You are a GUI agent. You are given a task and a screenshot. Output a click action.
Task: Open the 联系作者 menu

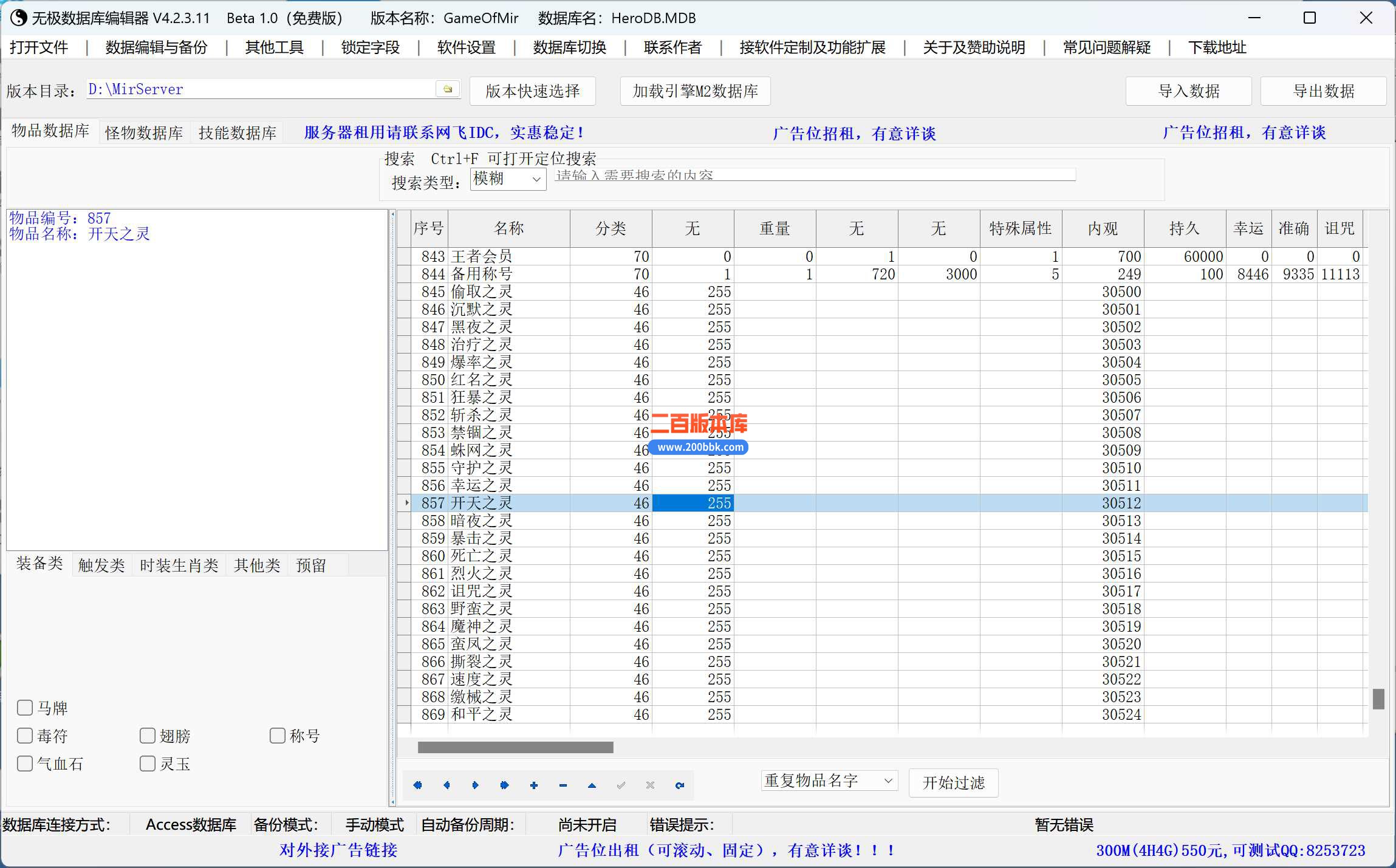tap(673, 47)
